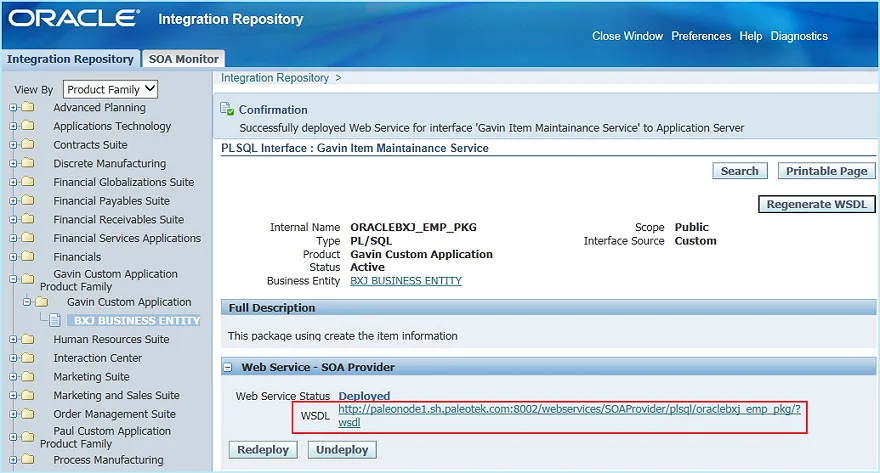The width and height of the screenshot is (880, 473).
Task: Collapse the Gavin Custom Application Product Family node
Action: click(13, 279)
